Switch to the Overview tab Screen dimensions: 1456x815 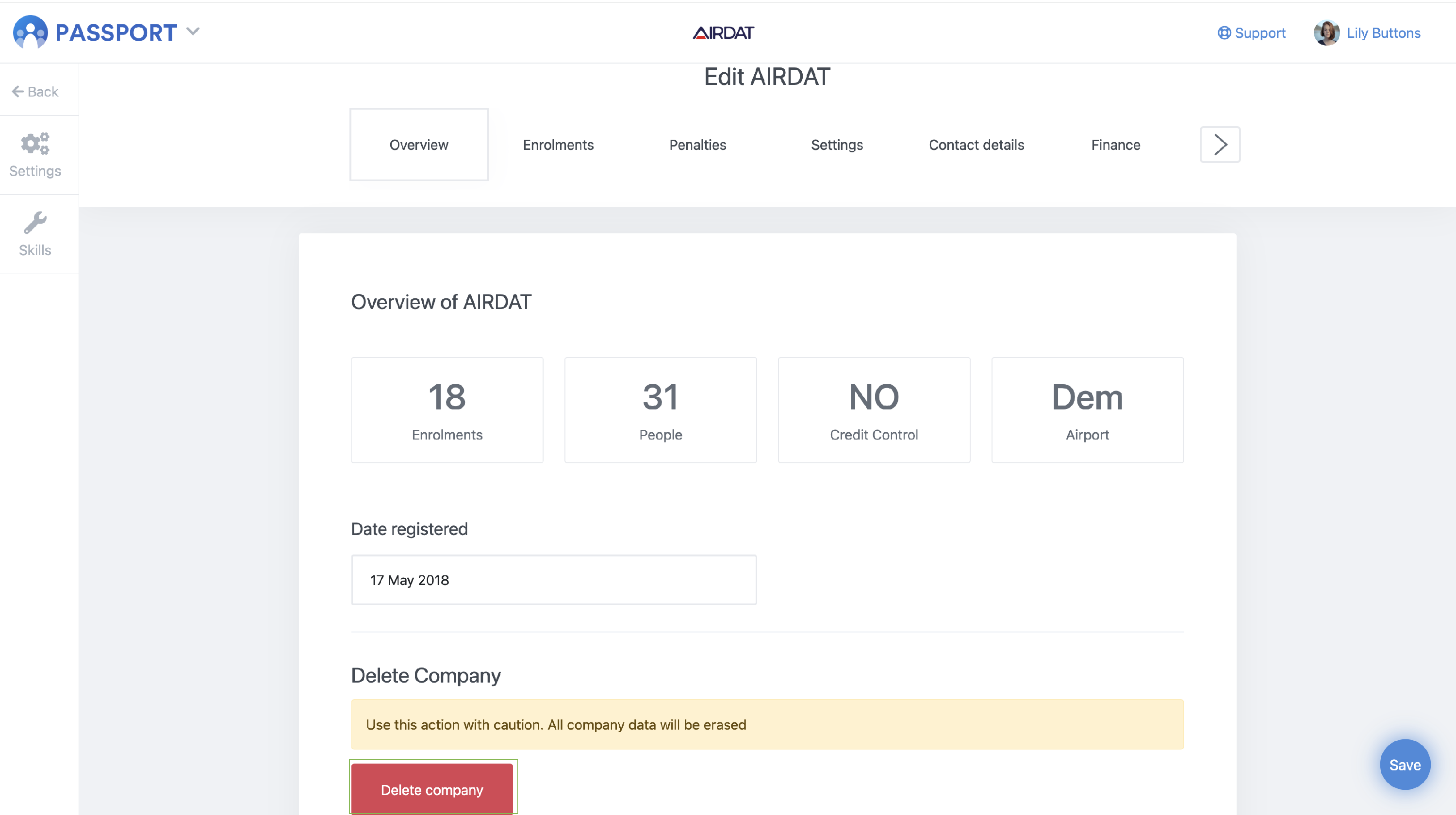pos(419,145)
